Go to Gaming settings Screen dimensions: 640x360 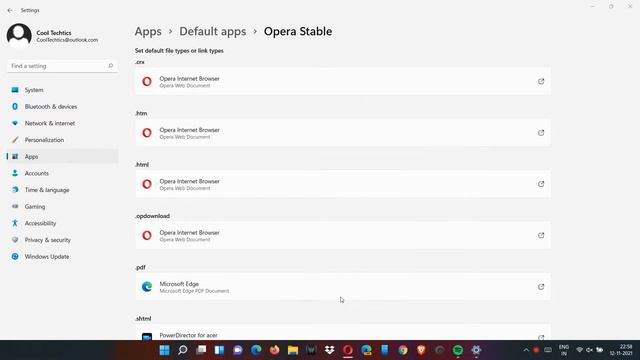(62, 207)
